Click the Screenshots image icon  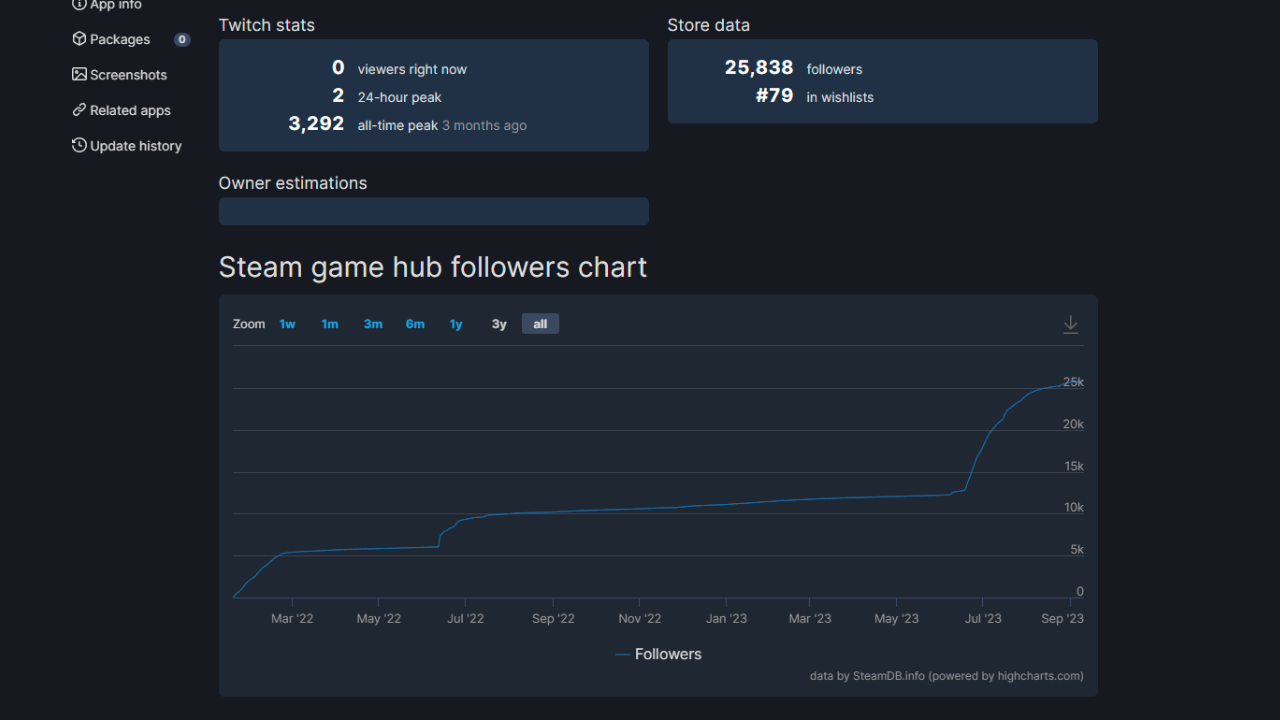coord(79,74)
